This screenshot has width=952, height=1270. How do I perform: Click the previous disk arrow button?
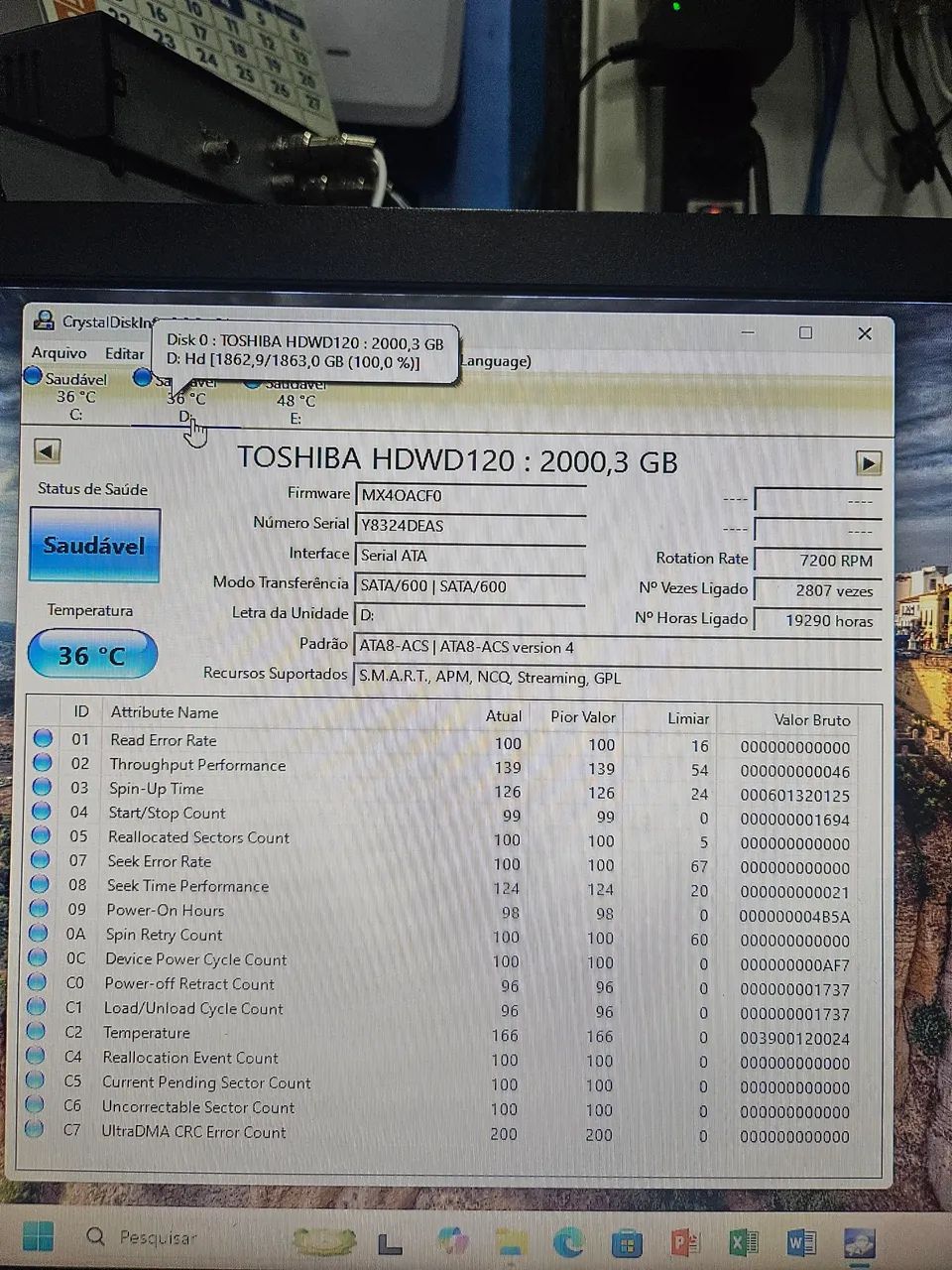47,451
